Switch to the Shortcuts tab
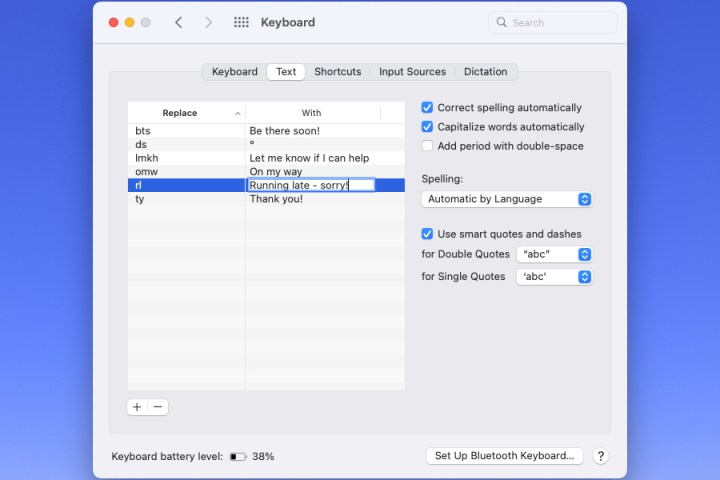The image size is (720, 480). [337, 72]
